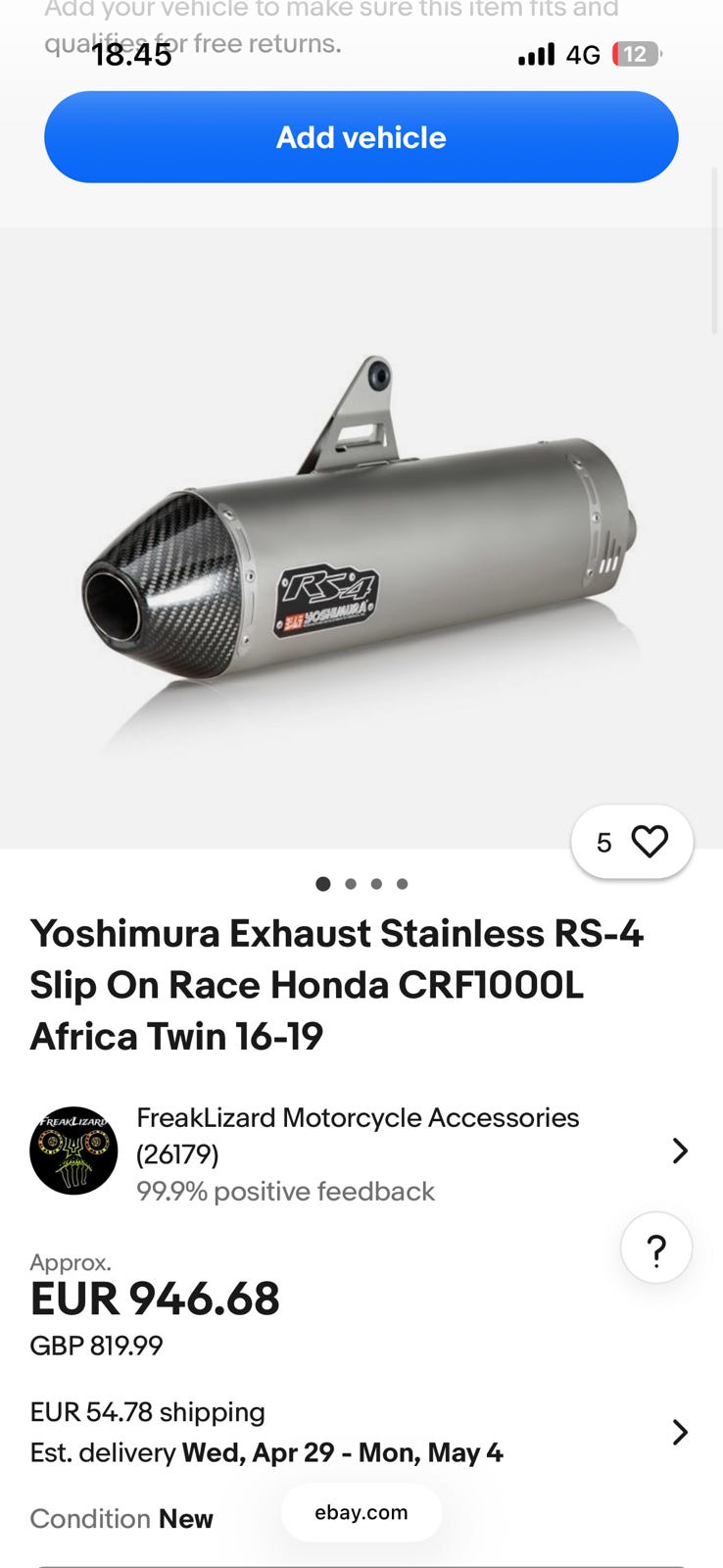Expand seller details chevron arrow
Screen dimensions: 723x1568
tap(680, 1151)
